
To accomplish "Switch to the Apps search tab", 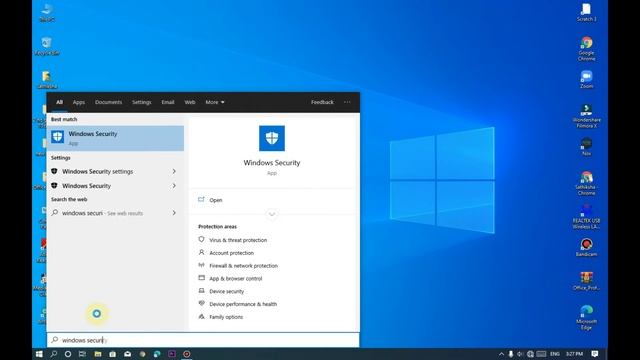I will pyautogui.click(x=79, y=102).
